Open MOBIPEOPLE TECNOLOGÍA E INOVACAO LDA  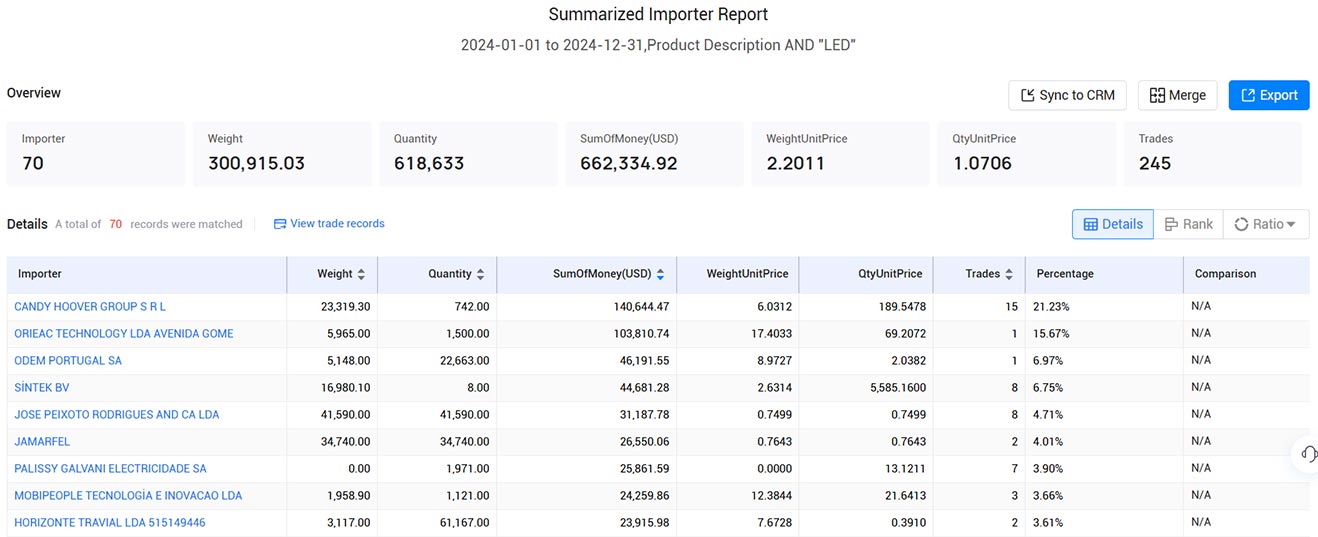pos(128,495)
